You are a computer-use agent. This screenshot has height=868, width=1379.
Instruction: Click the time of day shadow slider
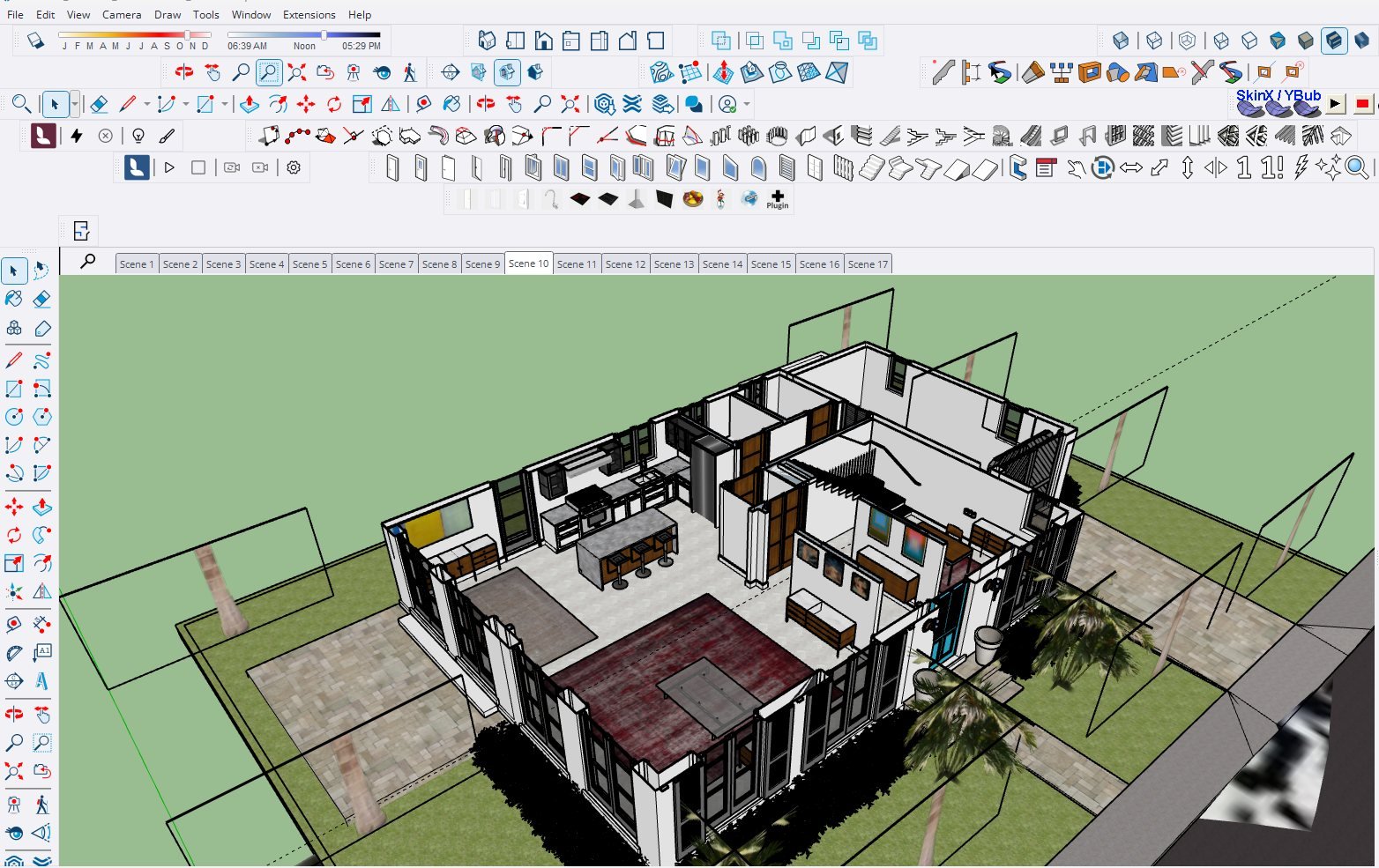click(x=304, y=35)
